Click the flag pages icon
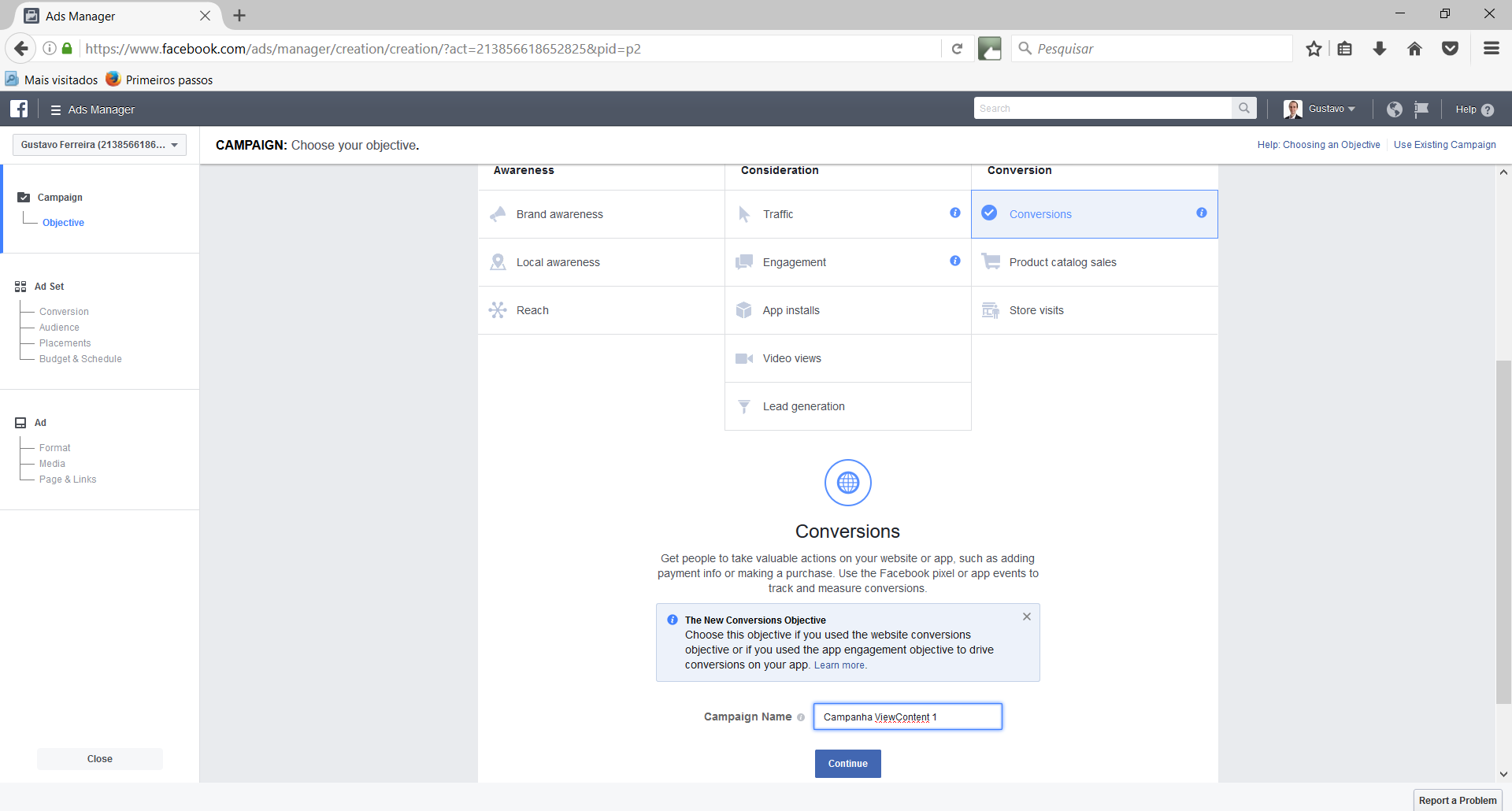Screen dimensions: 1512x811 click(x=1421, y=109)
